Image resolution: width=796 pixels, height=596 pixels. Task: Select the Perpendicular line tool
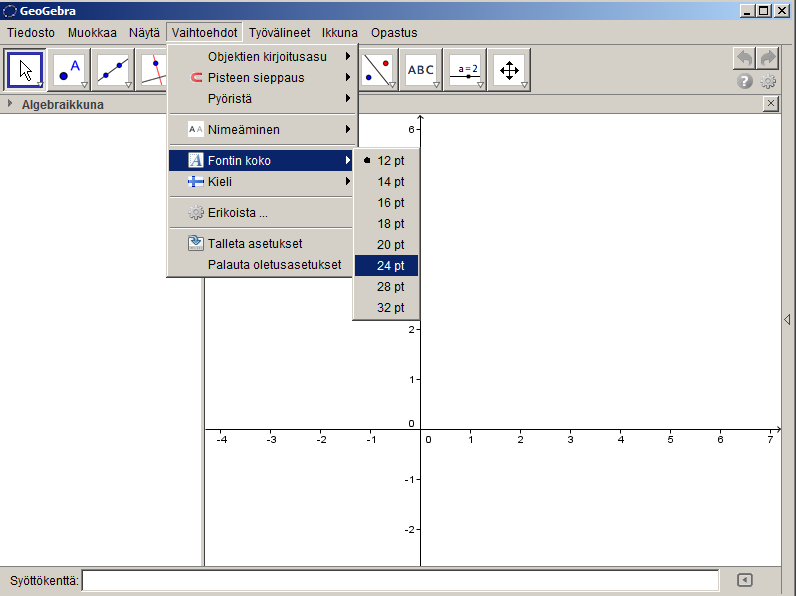pos(152,70)
